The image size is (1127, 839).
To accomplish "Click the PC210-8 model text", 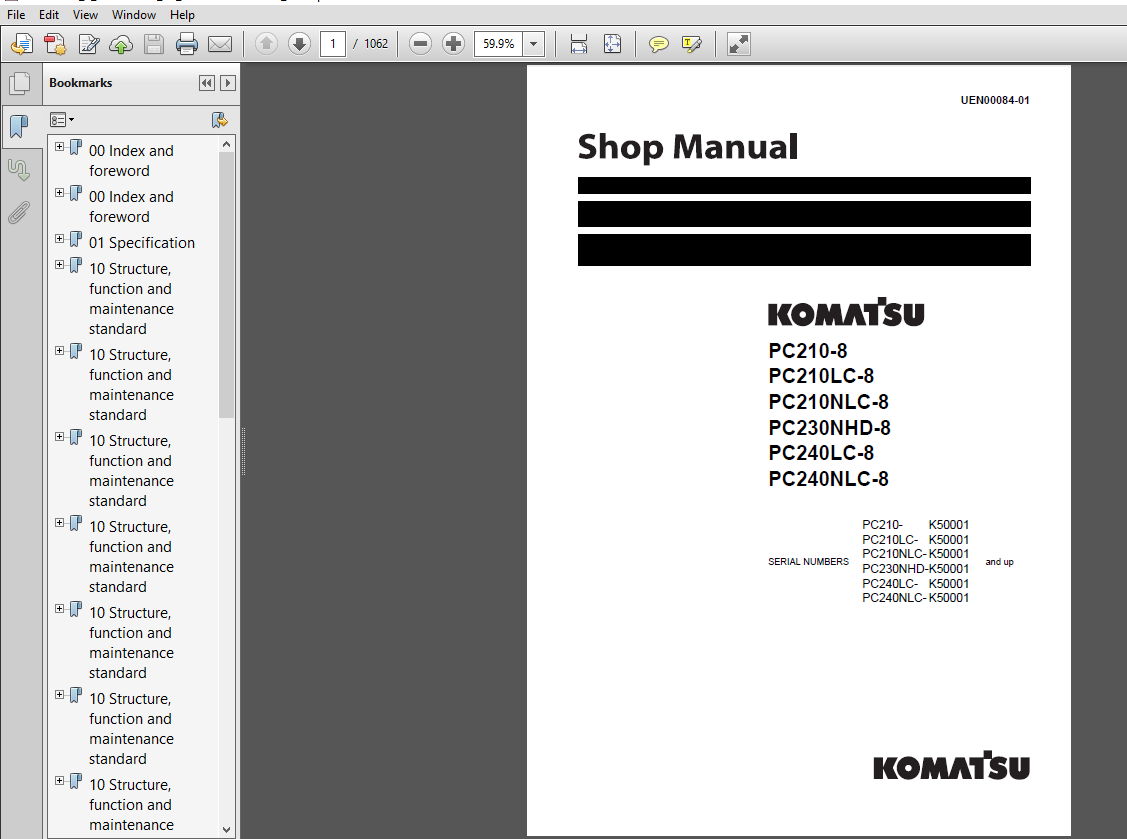I will (808, 351).
